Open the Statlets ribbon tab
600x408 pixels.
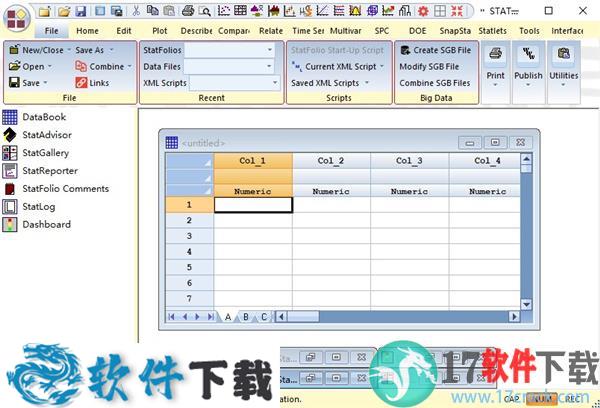tap(492, 31)
